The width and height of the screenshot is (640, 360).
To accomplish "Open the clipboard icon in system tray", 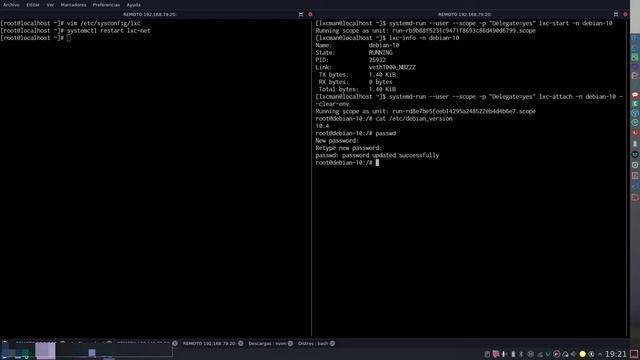I will pyautogui.click(x=487, y=354).
